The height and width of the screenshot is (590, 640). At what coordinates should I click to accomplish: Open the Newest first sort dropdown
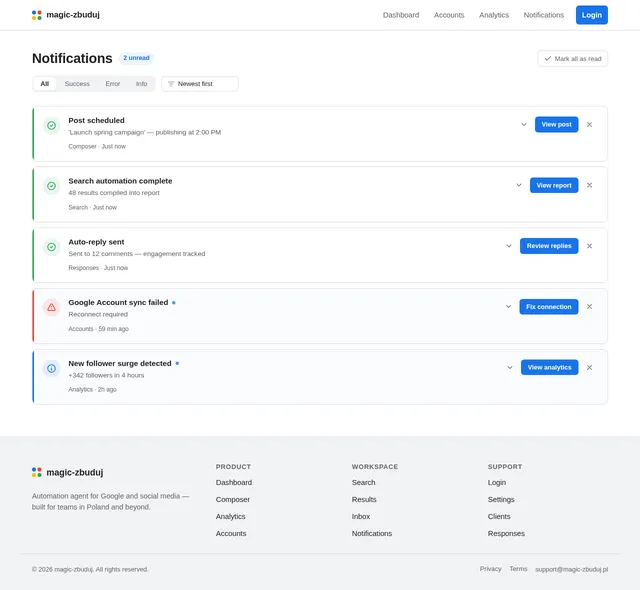(x=200, y=84)
